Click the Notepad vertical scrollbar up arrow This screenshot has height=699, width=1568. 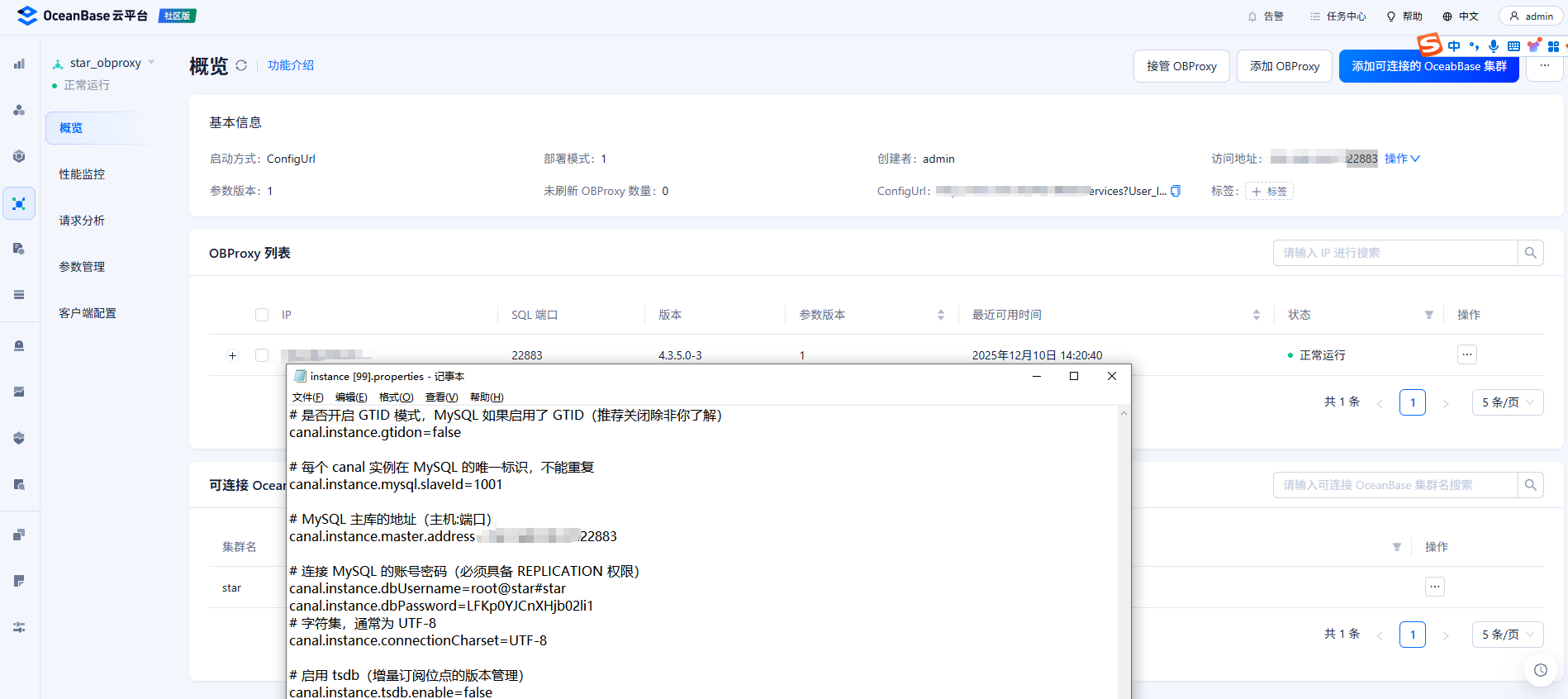(x=1124, y=413)
